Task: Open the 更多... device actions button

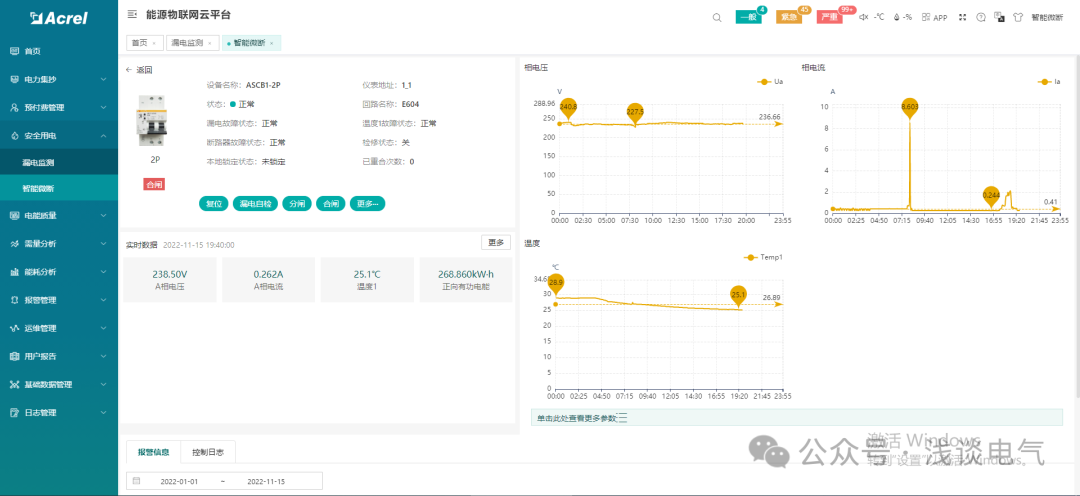Action: (367, 204)
